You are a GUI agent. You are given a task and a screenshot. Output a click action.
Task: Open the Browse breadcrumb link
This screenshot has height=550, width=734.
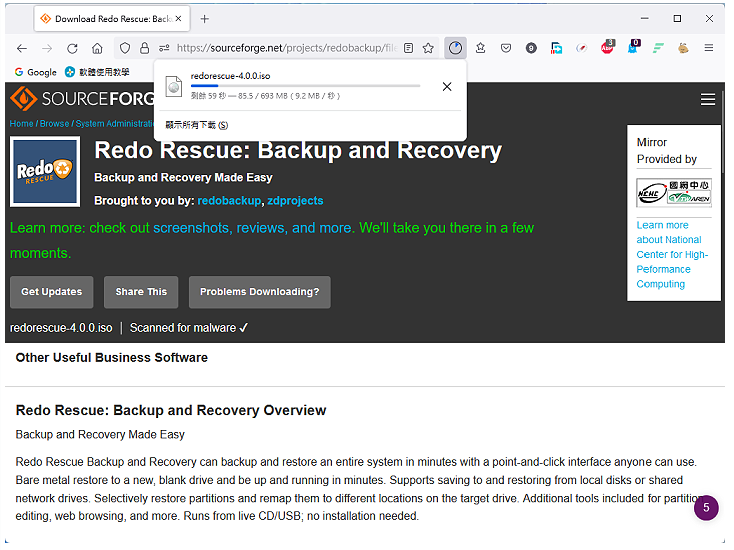coord(54,124)
